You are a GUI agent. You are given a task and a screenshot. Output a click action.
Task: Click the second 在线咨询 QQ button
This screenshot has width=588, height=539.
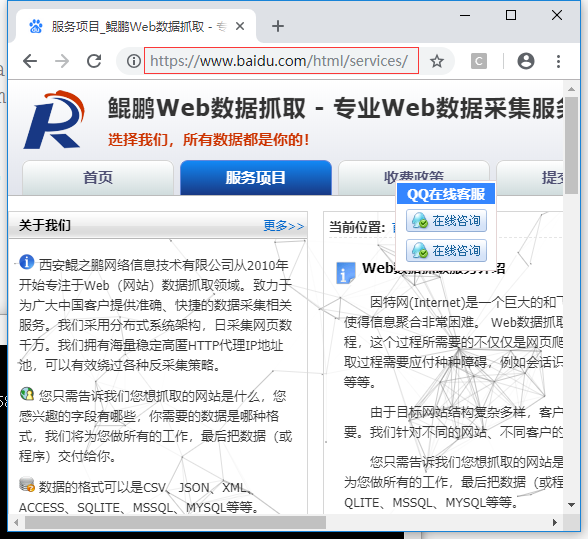tap(446, 251)
